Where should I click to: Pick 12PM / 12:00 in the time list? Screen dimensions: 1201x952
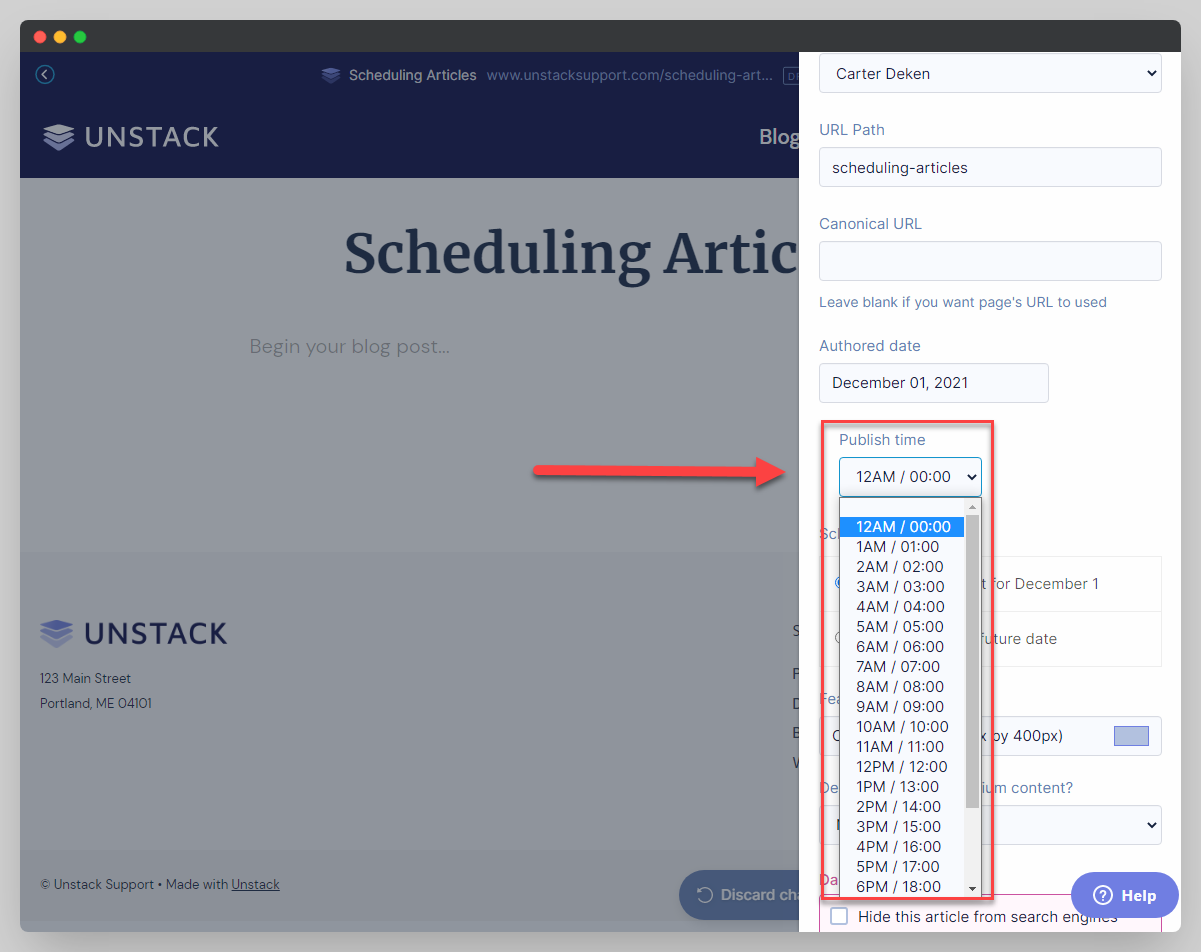tap(901, 766)
